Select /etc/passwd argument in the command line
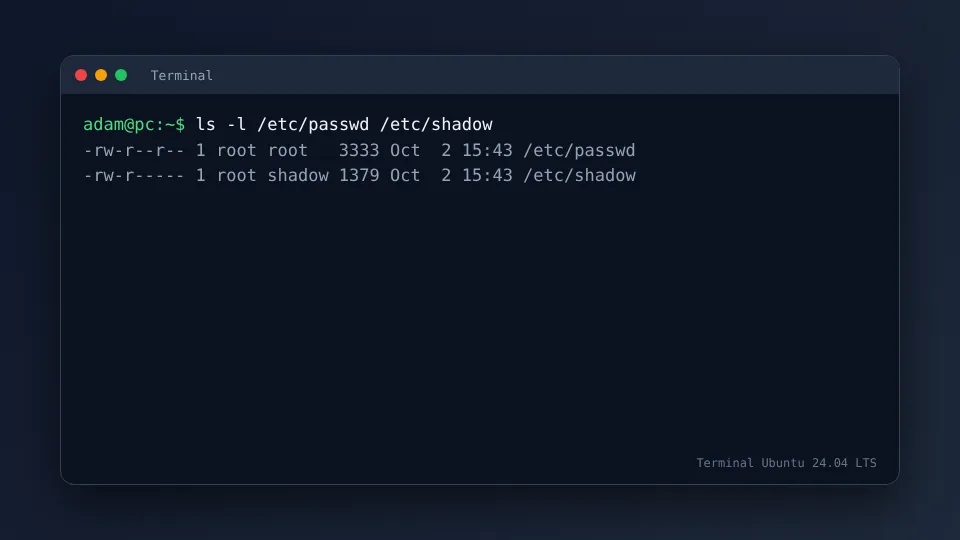960x540 pixels. click(x=313, y=124)
